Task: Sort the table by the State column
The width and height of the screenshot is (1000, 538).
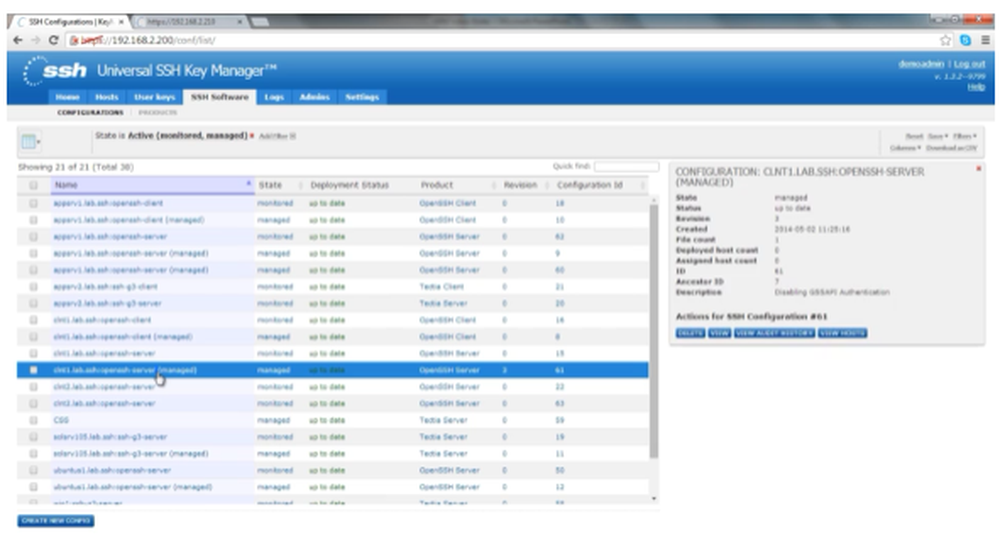Action: pyautogui.click(x=270, y=185)
